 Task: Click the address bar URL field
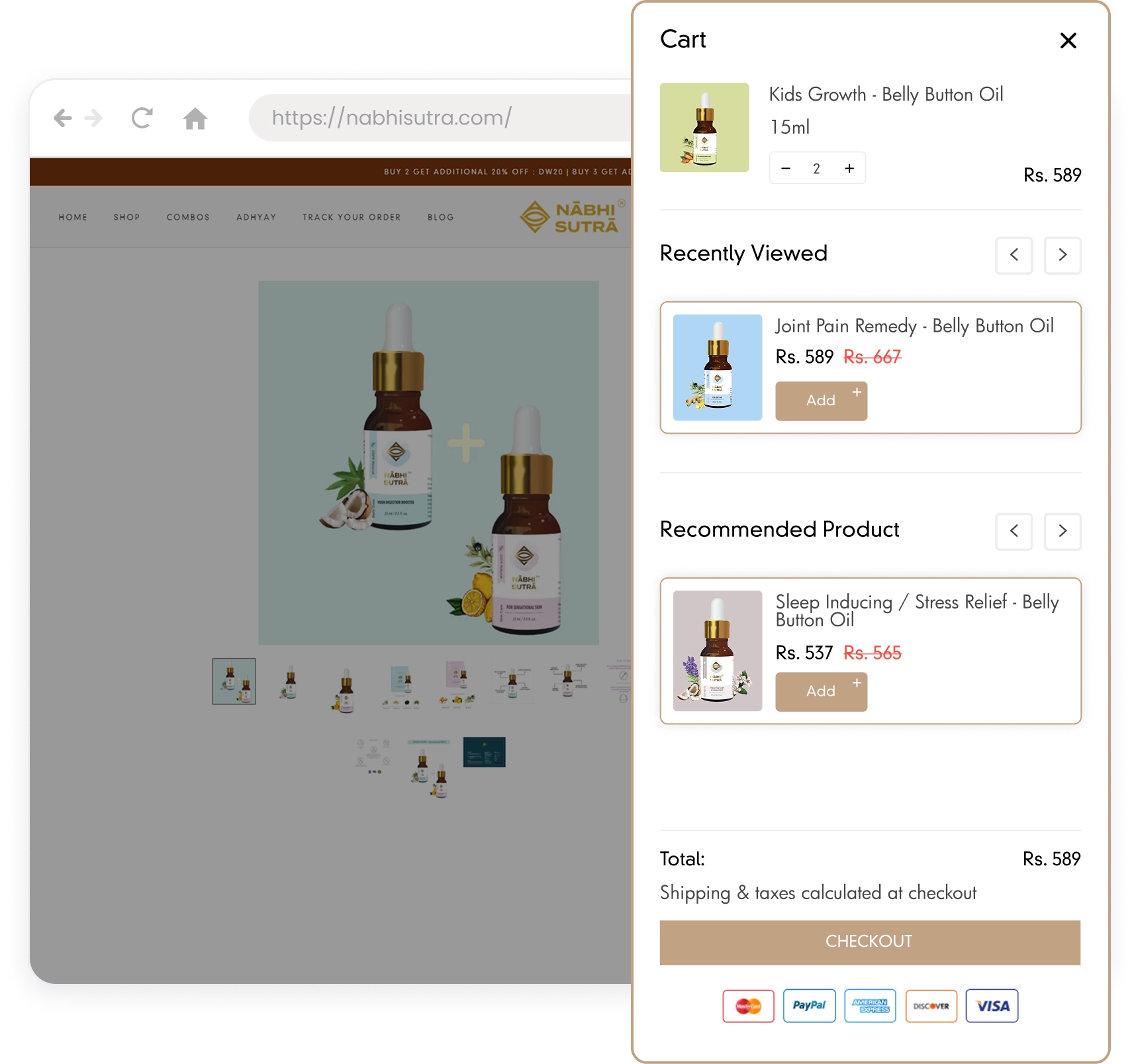click(x=440, y=118)
